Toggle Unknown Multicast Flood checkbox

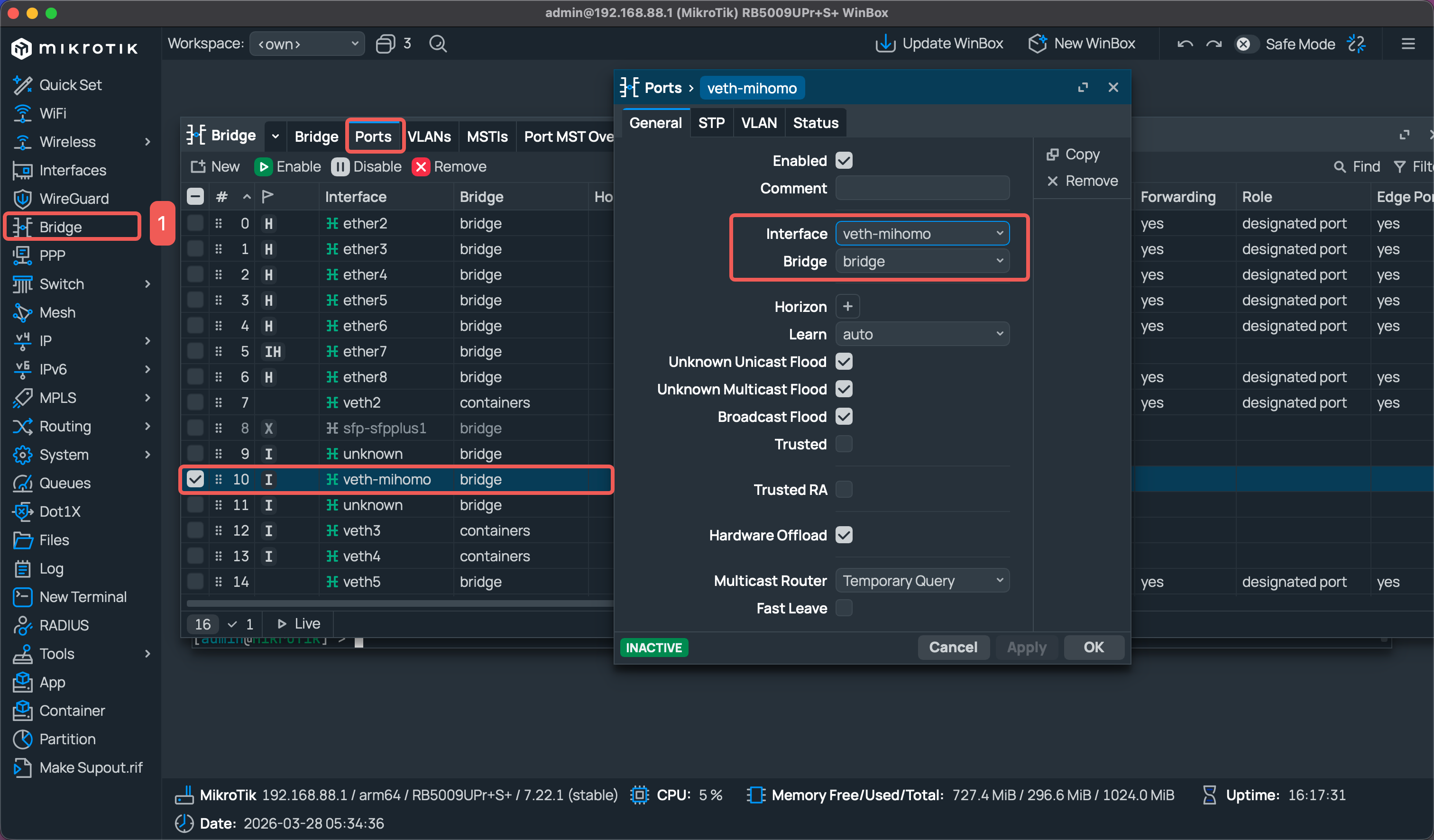tap(844, 389)
